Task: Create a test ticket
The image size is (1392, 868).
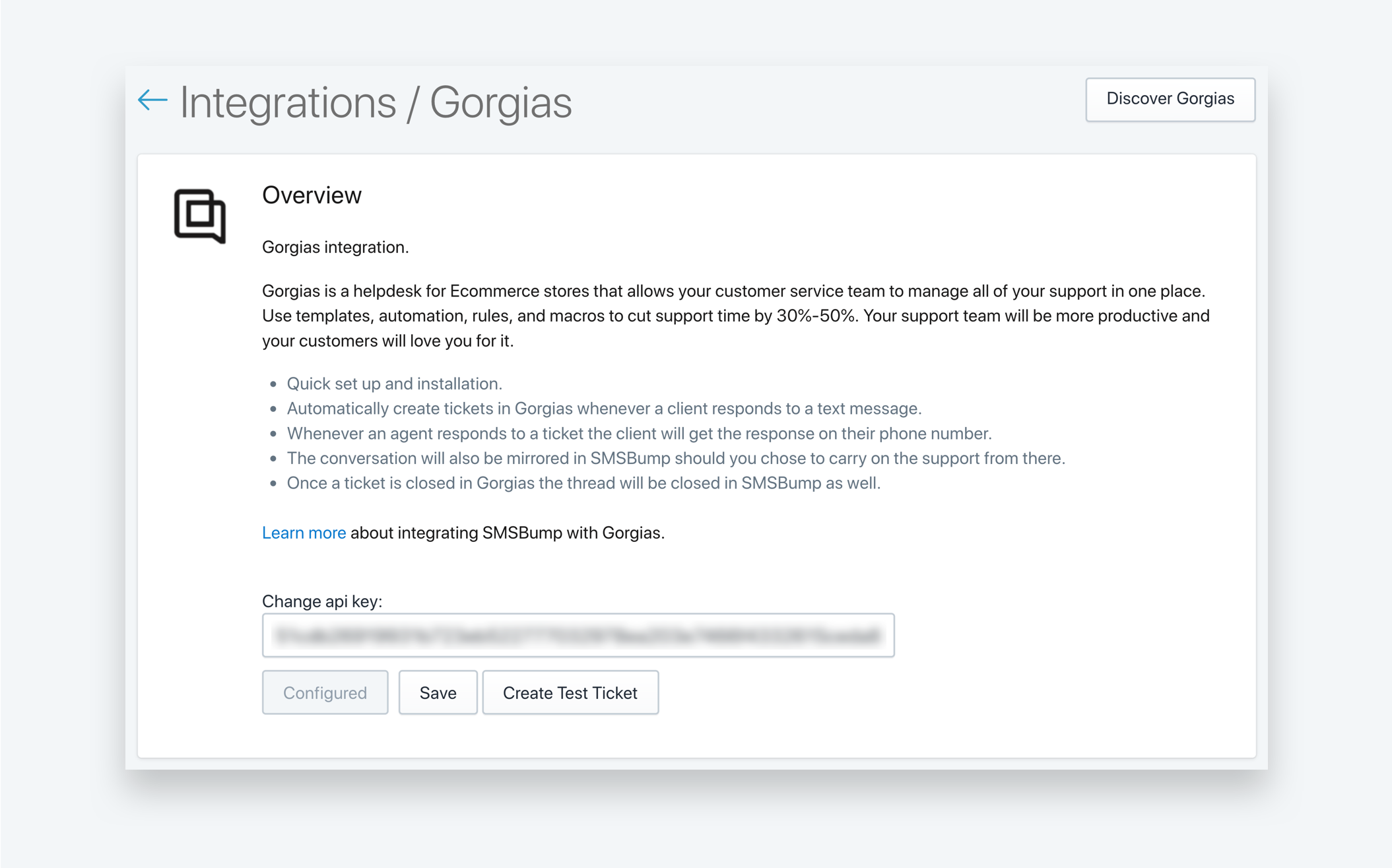Action: 570,692
